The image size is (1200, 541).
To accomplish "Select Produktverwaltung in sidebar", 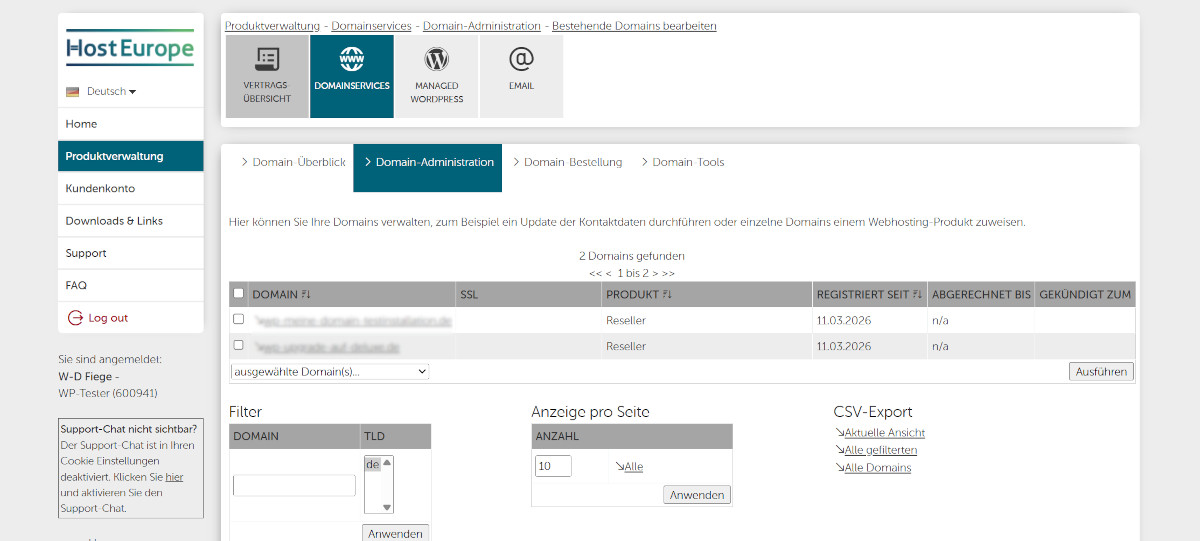I will click(131, 156).
